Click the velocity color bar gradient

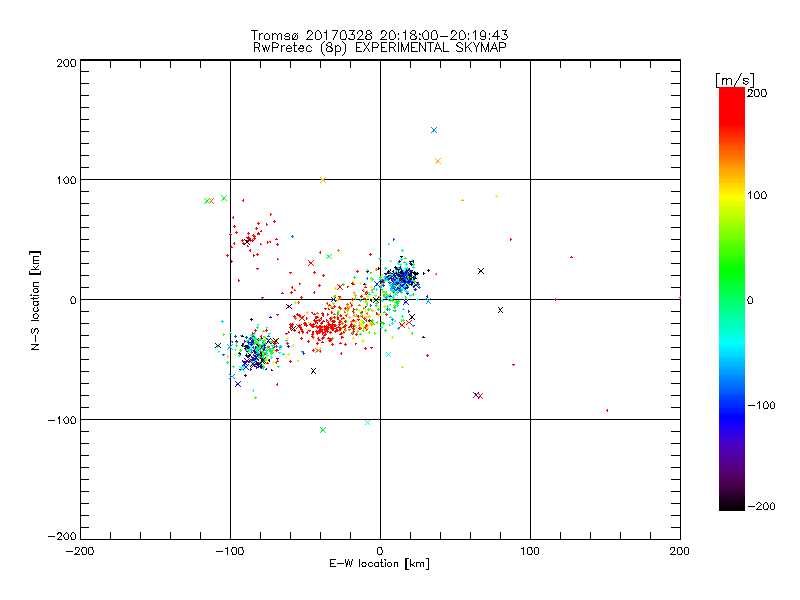(732, 298)
